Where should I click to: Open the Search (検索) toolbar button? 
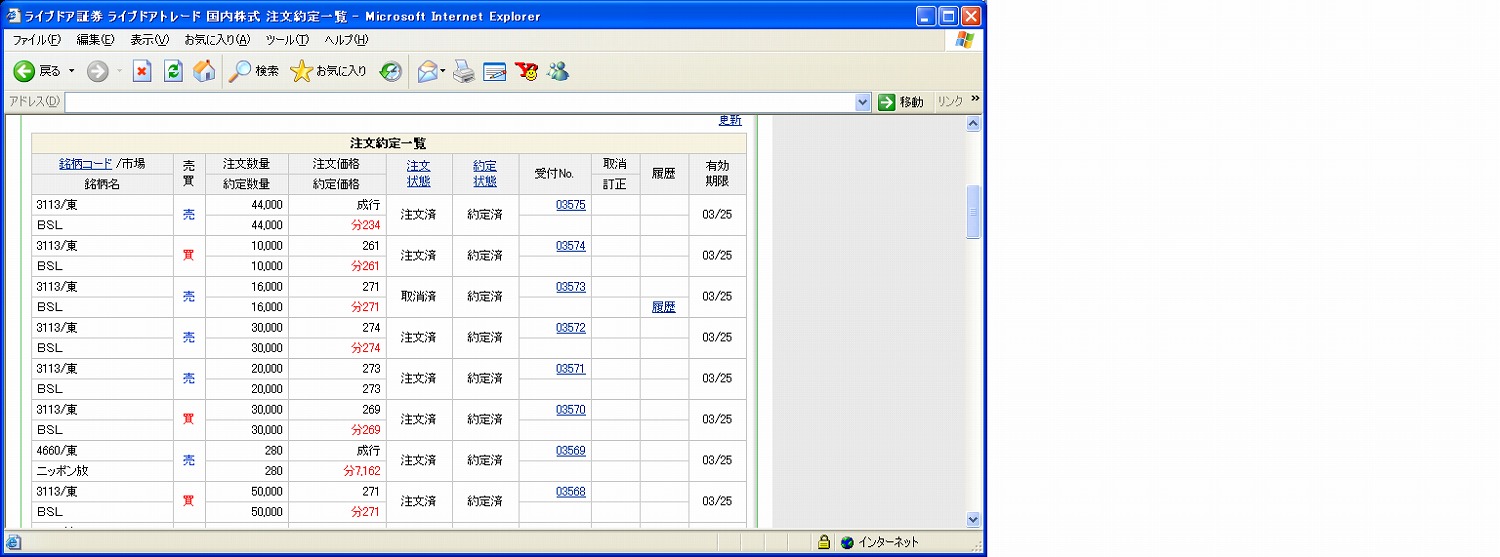click(254, 71)
